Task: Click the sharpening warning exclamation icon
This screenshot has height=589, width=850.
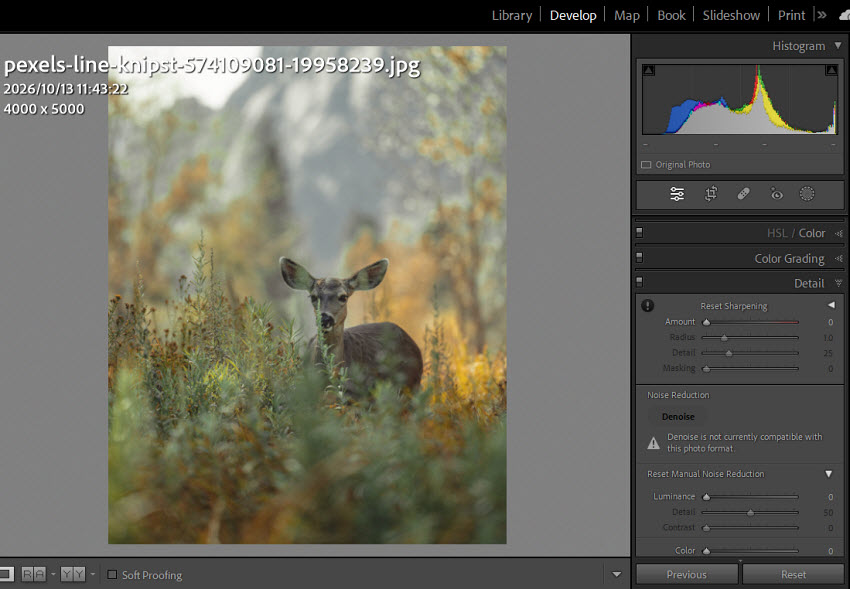Action: (647, 306)
